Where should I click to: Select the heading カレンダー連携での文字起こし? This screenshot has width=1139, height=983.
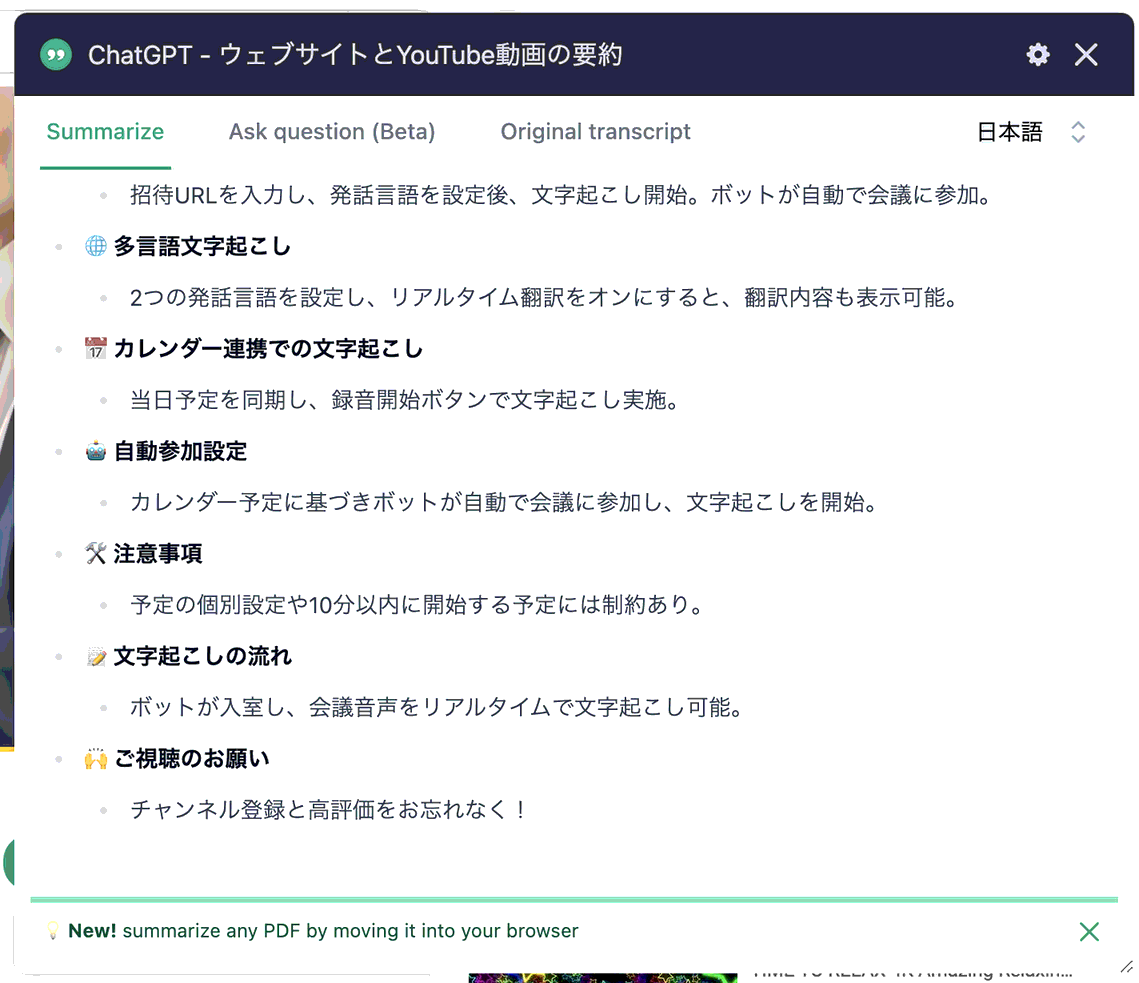point(269,349)
